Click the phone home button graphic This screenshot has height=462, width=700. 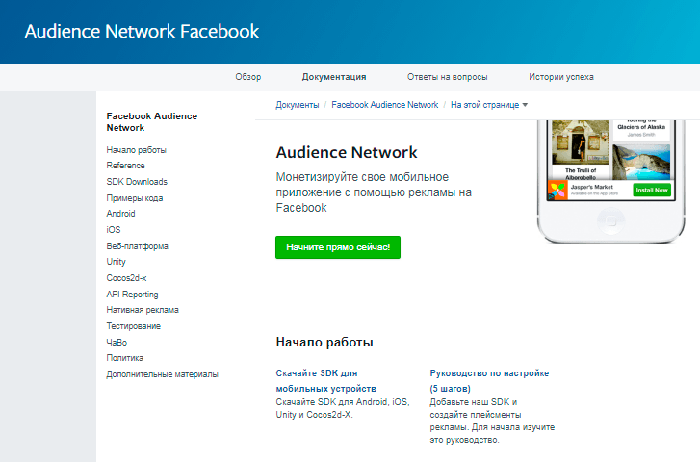(x=611, y=221)
